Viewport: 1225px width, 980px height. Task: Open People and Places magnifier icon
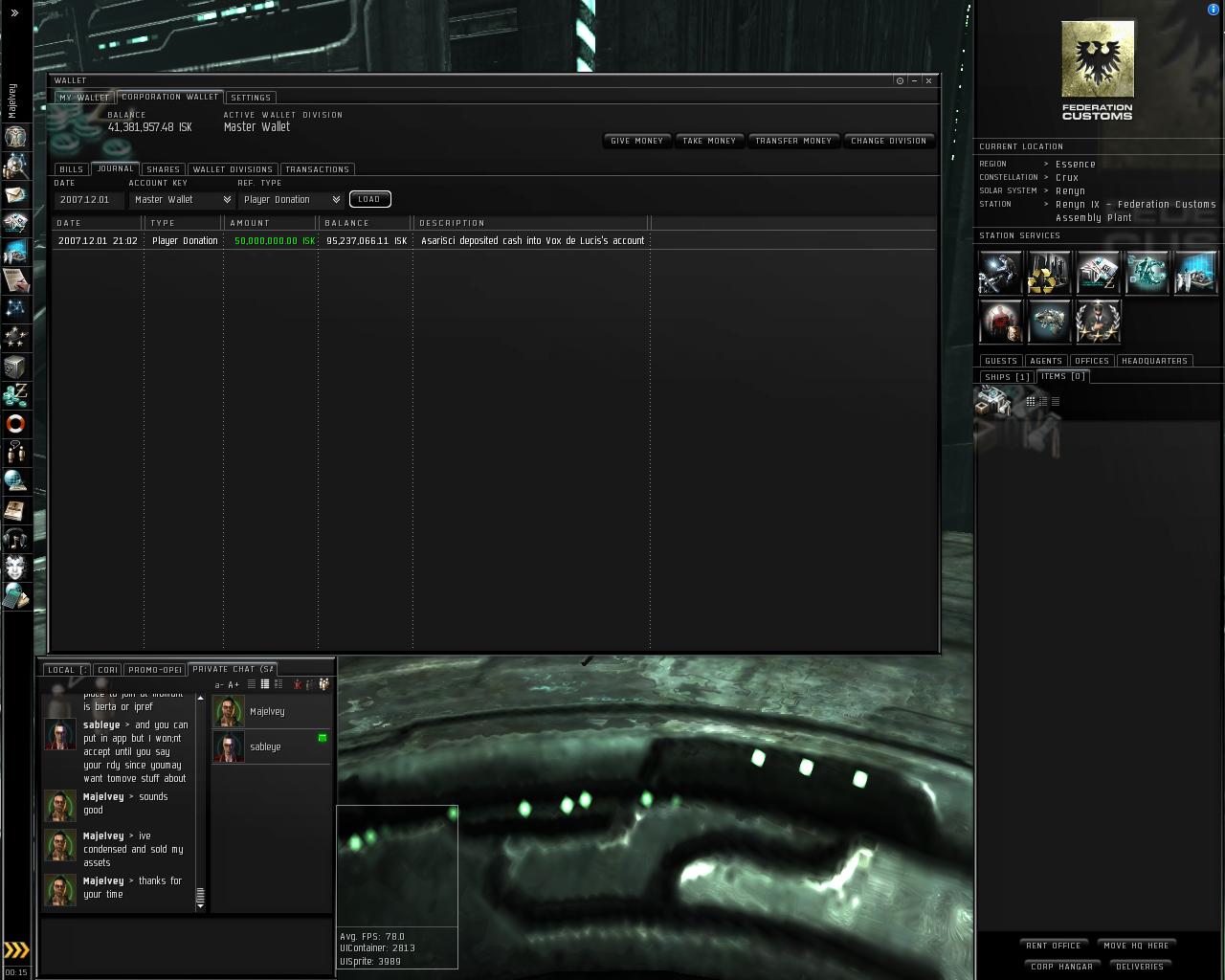tap(15, 166)
